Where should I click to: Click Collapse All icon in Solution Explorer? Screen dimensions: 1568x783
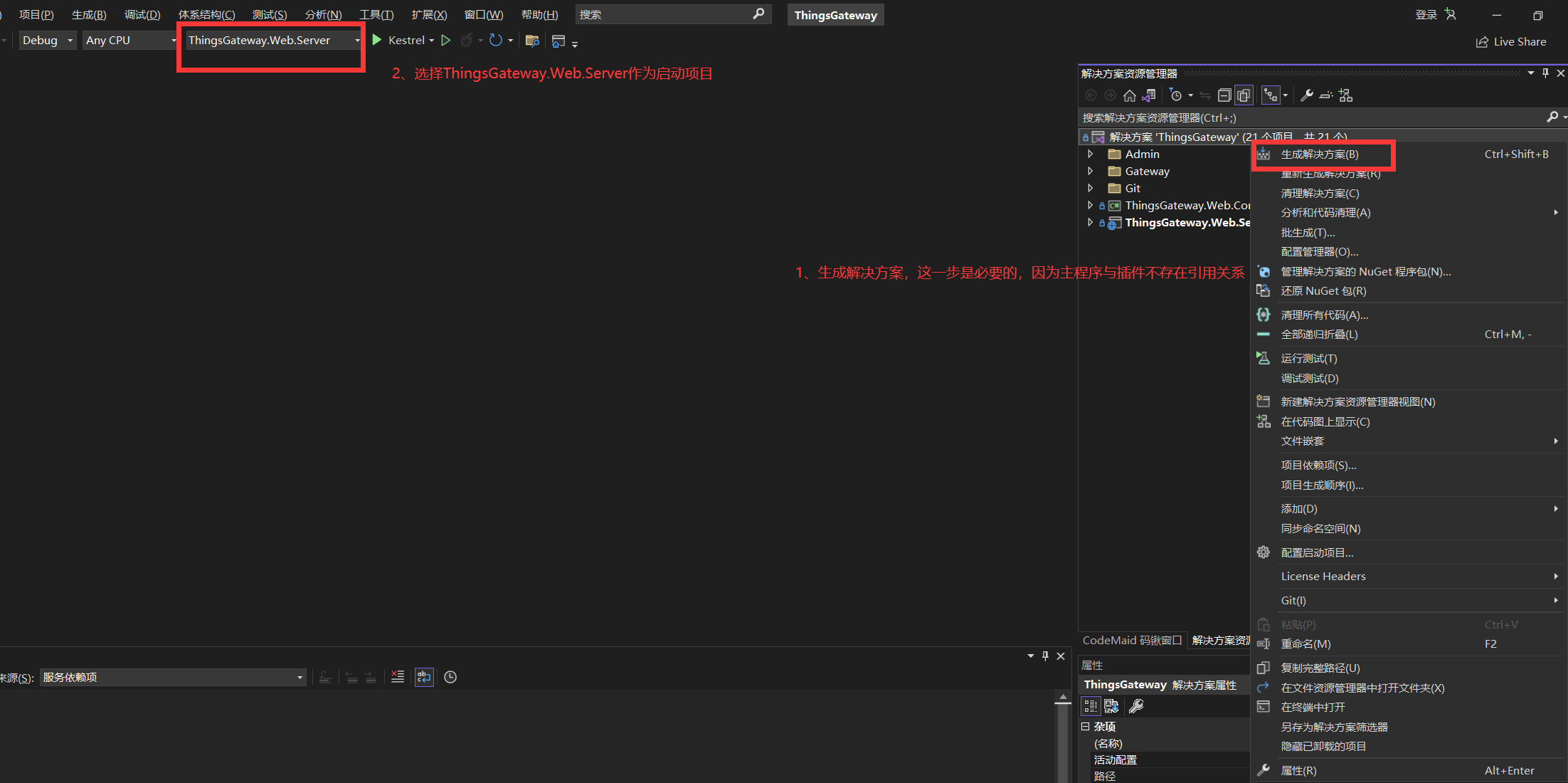pos(1224,95)
